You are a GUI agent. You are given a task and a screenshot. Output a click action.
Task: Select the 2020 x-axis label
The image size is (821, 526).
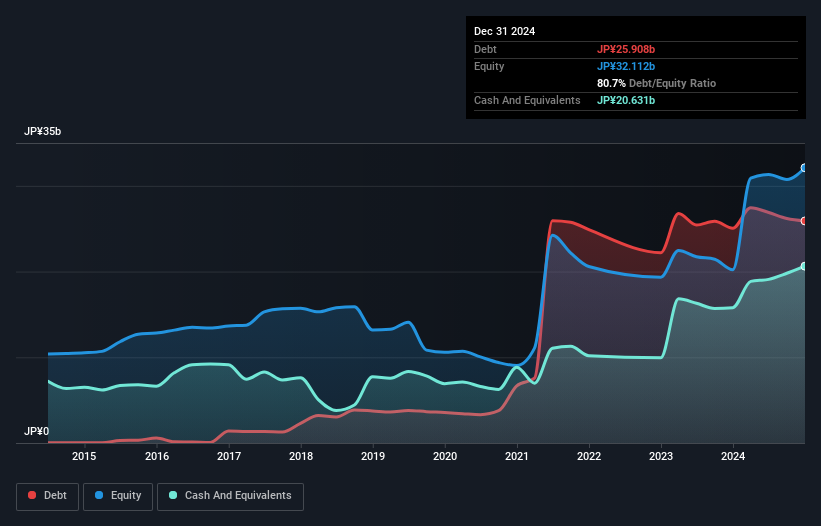tap(445, 456)
